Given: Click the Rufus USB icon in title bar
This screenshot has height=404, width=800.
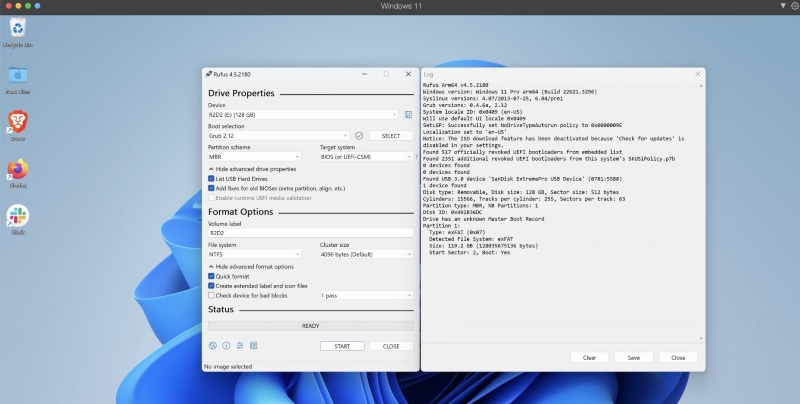Looking at the screenshot, I should (209, 74).
